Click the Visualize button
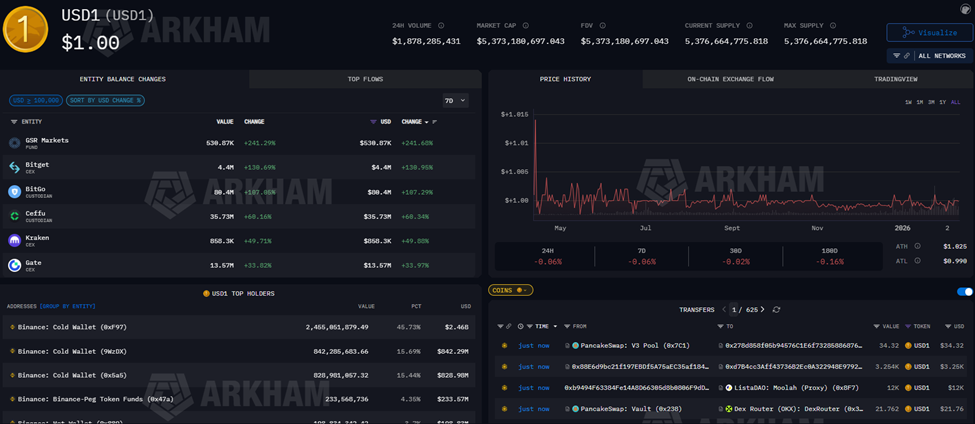The image size is (975, 424). click(x=929, y=33)
